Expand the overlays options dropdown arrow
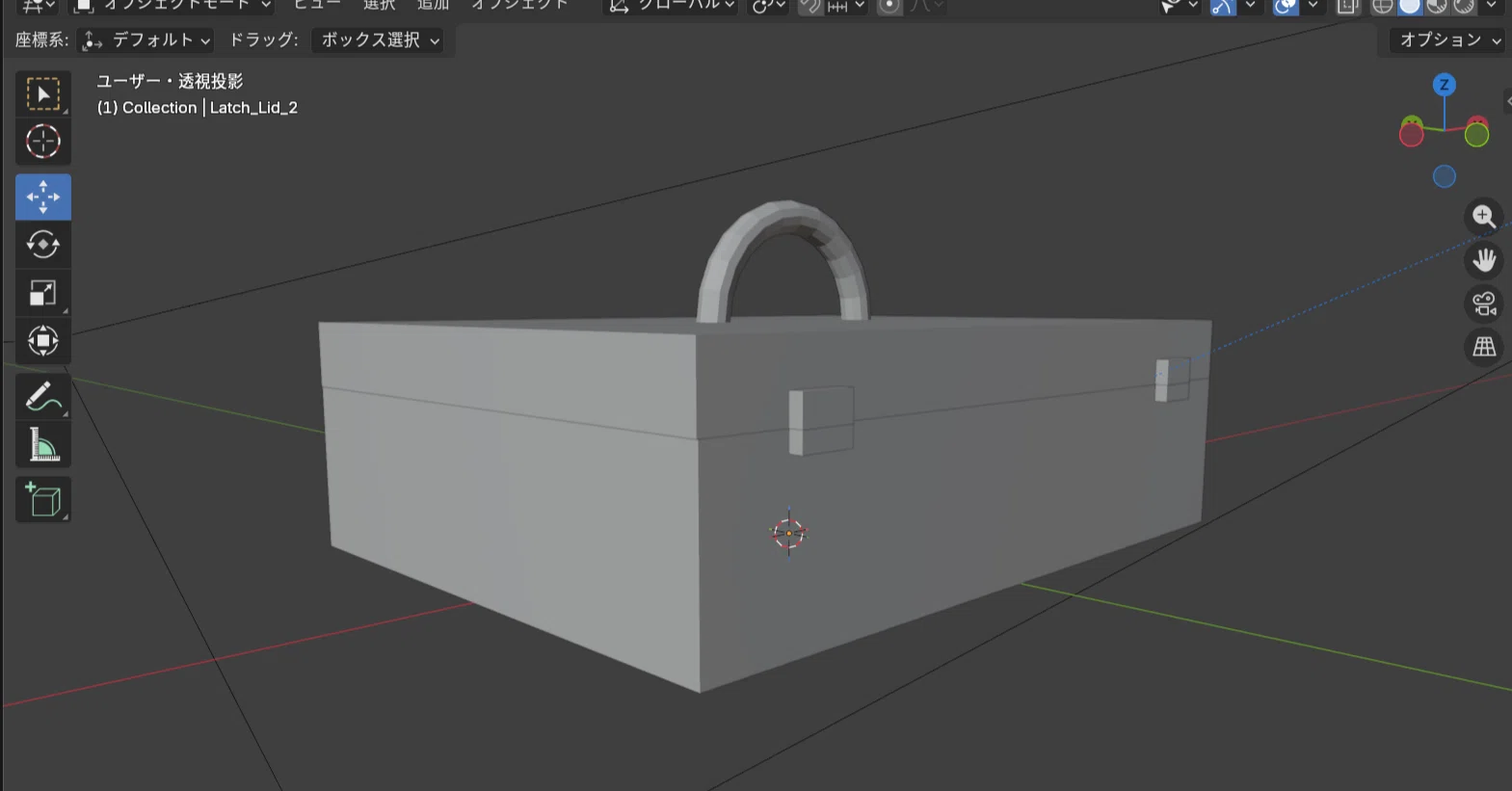 pyautogui.click(x=1313, y=6)
